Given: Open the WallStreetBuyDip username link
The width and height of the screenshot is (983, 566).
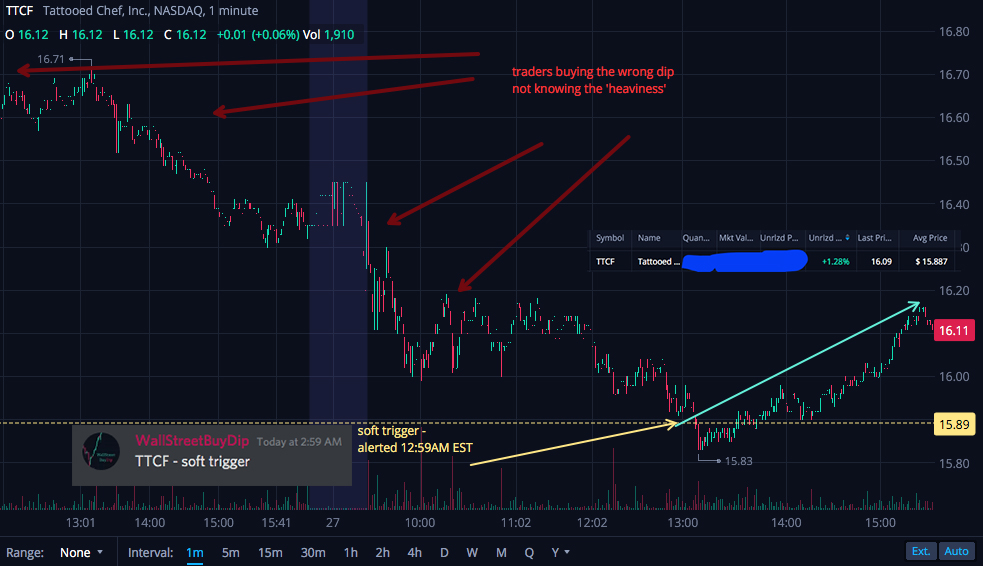Looking at the screenshot, I should click(192, 441).
